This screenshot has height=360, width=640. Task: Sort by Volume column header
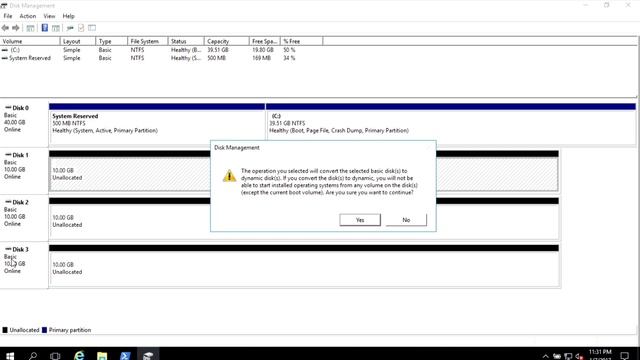click(30, 41)
